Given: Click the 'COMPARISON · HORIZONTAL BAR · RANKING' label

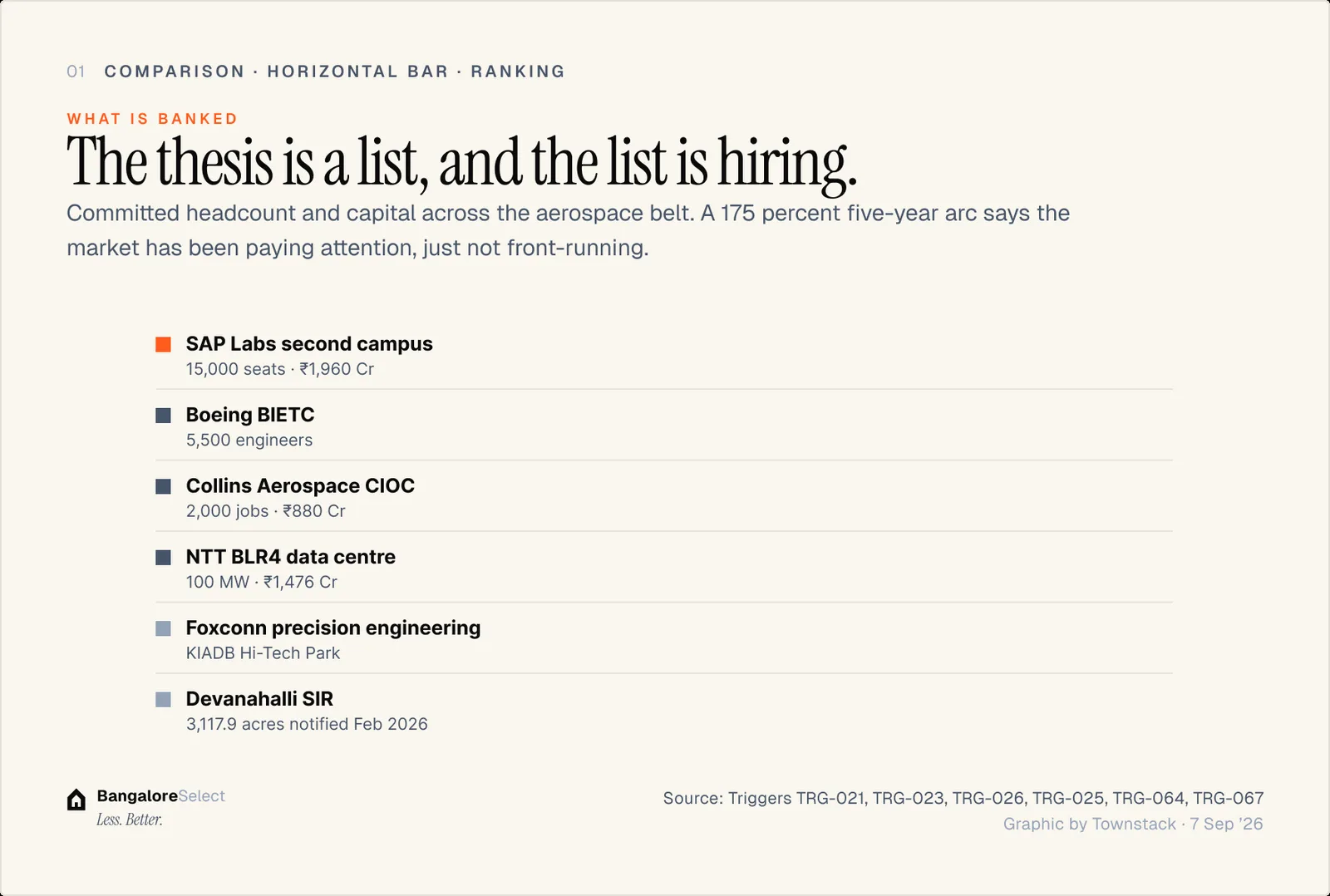Looking at the screenshot, I should (335, 71).
